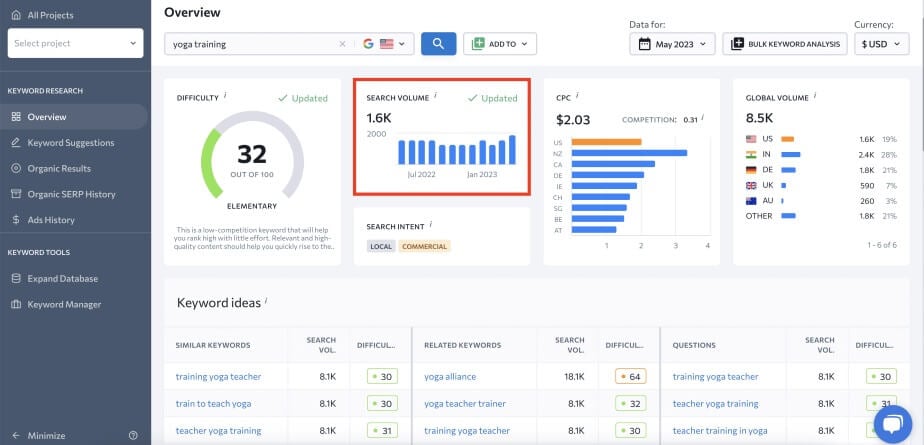Open the May 2023 date dropdown
The width and height of the screenshot is (924, 445).
pyautogui.click(x=672, y=44)
